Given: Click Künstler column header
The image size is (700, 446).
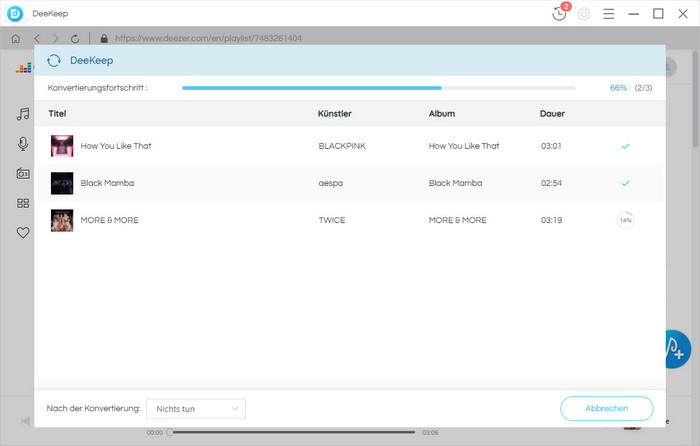Looking at the screenshot, I should coord(335,113).
